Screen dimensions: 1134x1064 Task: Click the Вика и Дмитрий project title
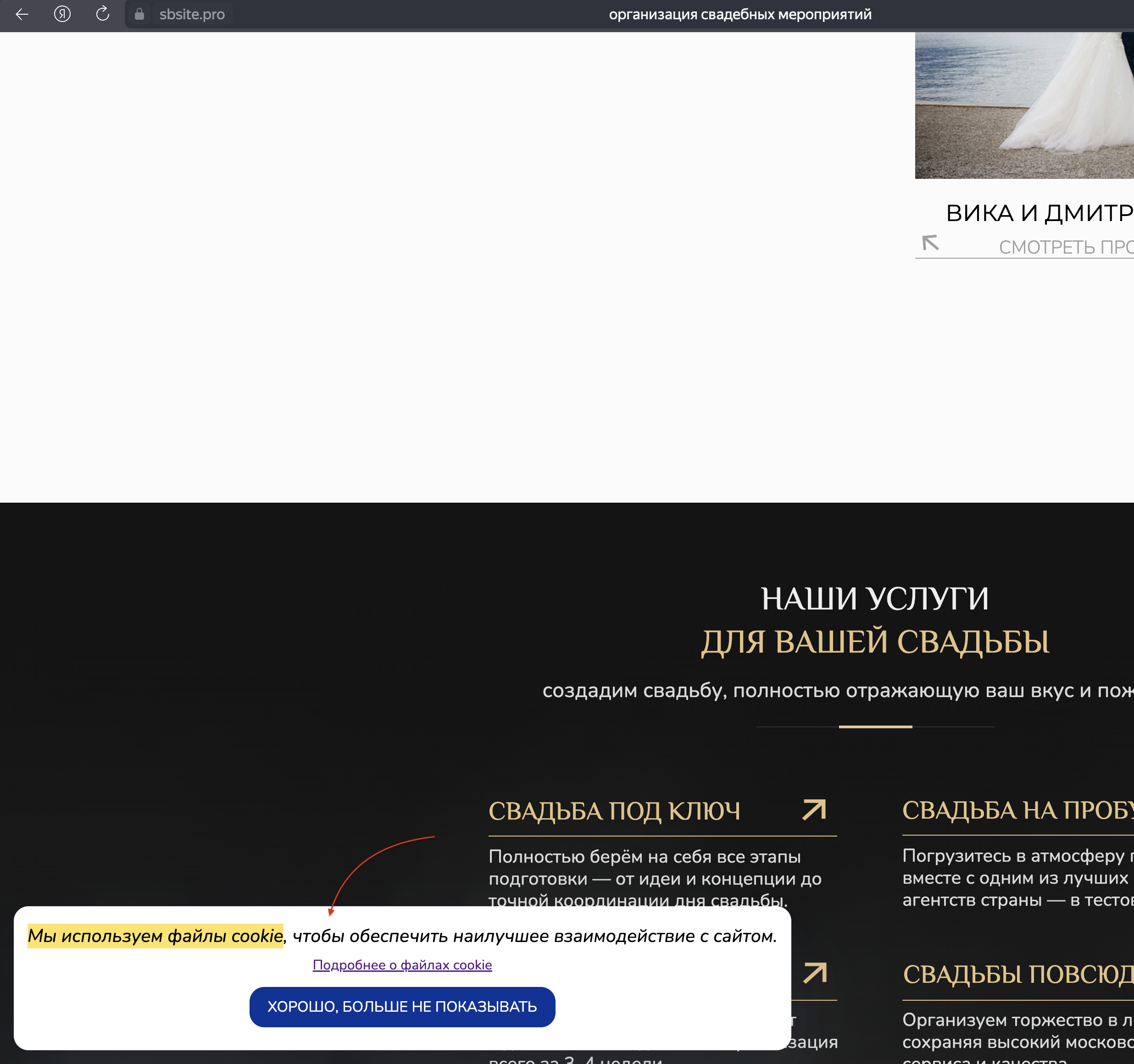1039,213
